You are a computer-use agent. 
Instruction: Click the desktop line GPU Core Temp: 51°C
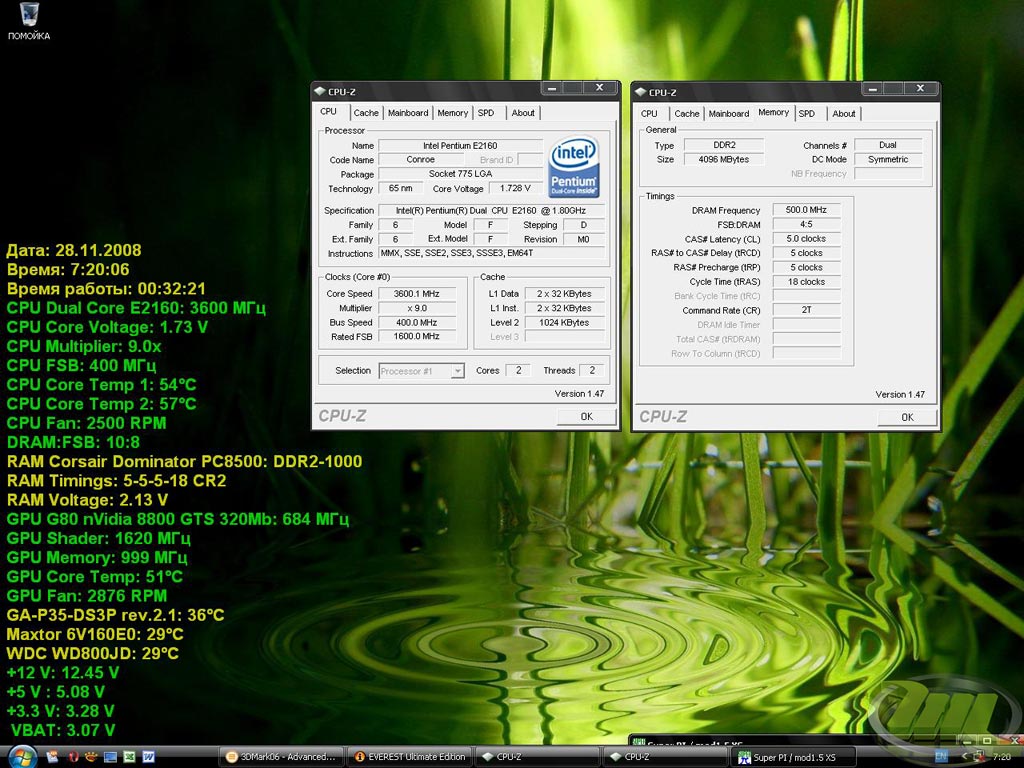95,577
